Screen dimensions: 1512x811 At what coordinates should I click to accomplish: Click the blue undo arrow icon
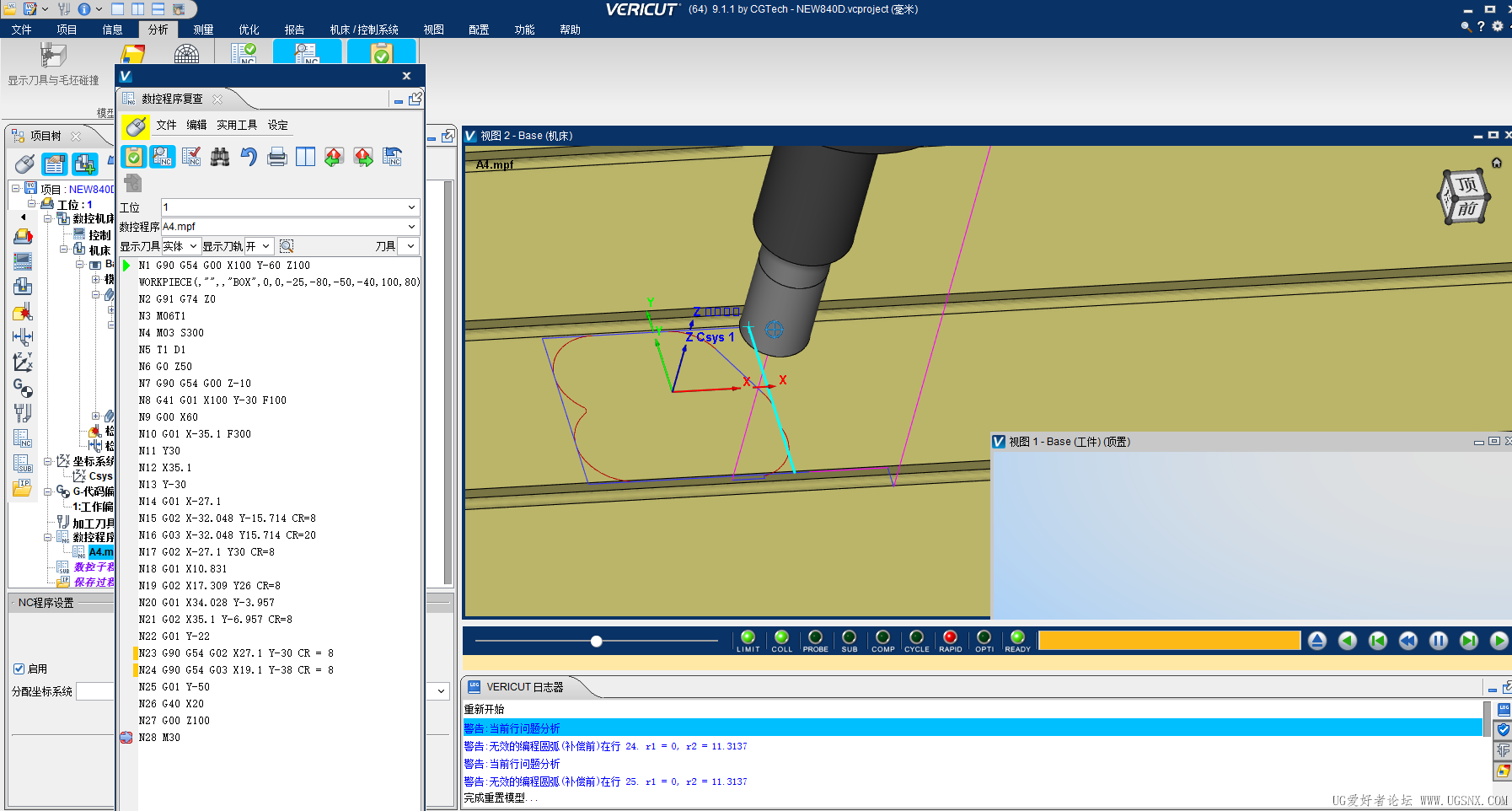249,157
